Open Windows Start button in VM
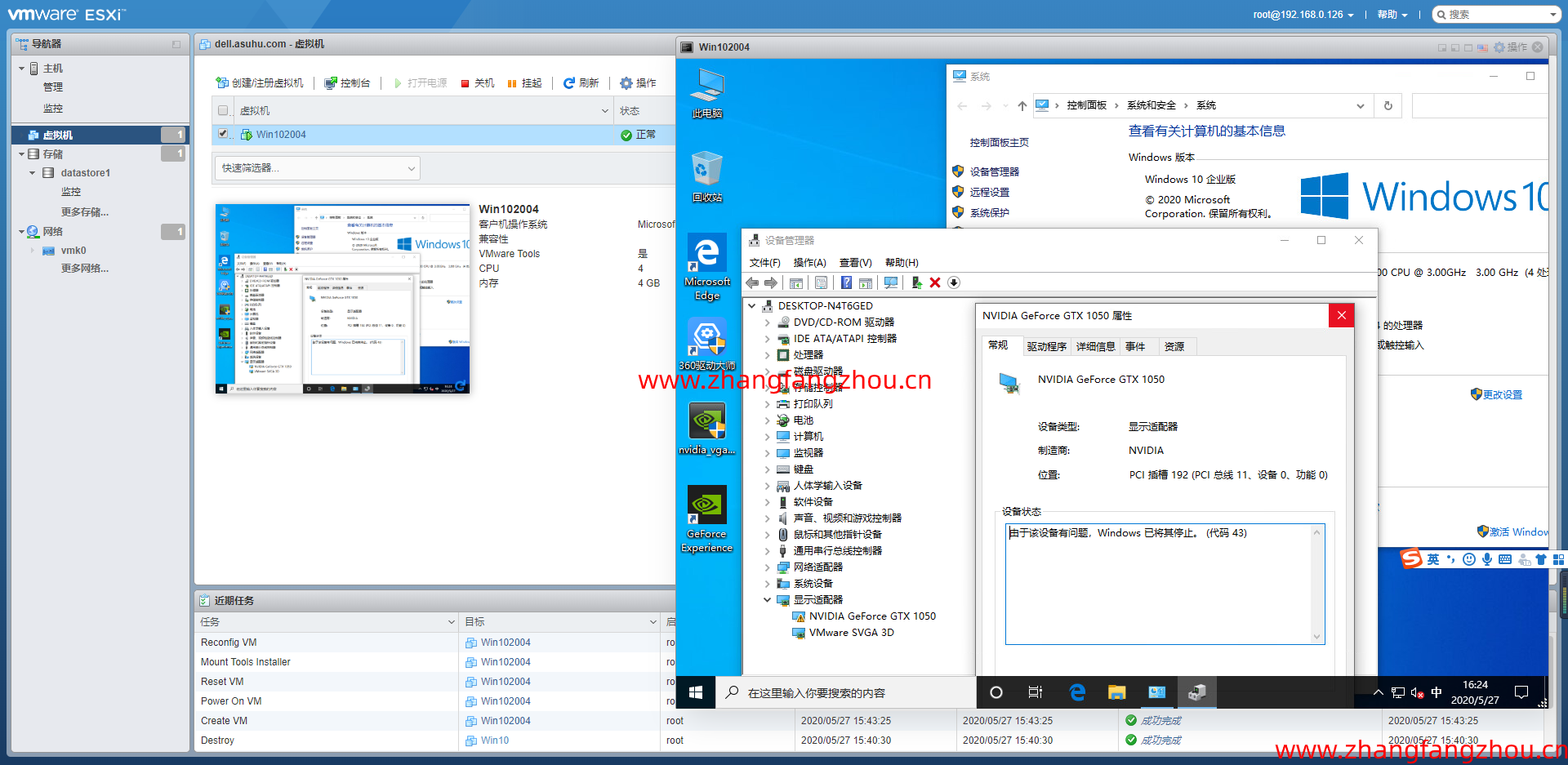Viewport: 1568px width, 765px height. coord(696,692)
